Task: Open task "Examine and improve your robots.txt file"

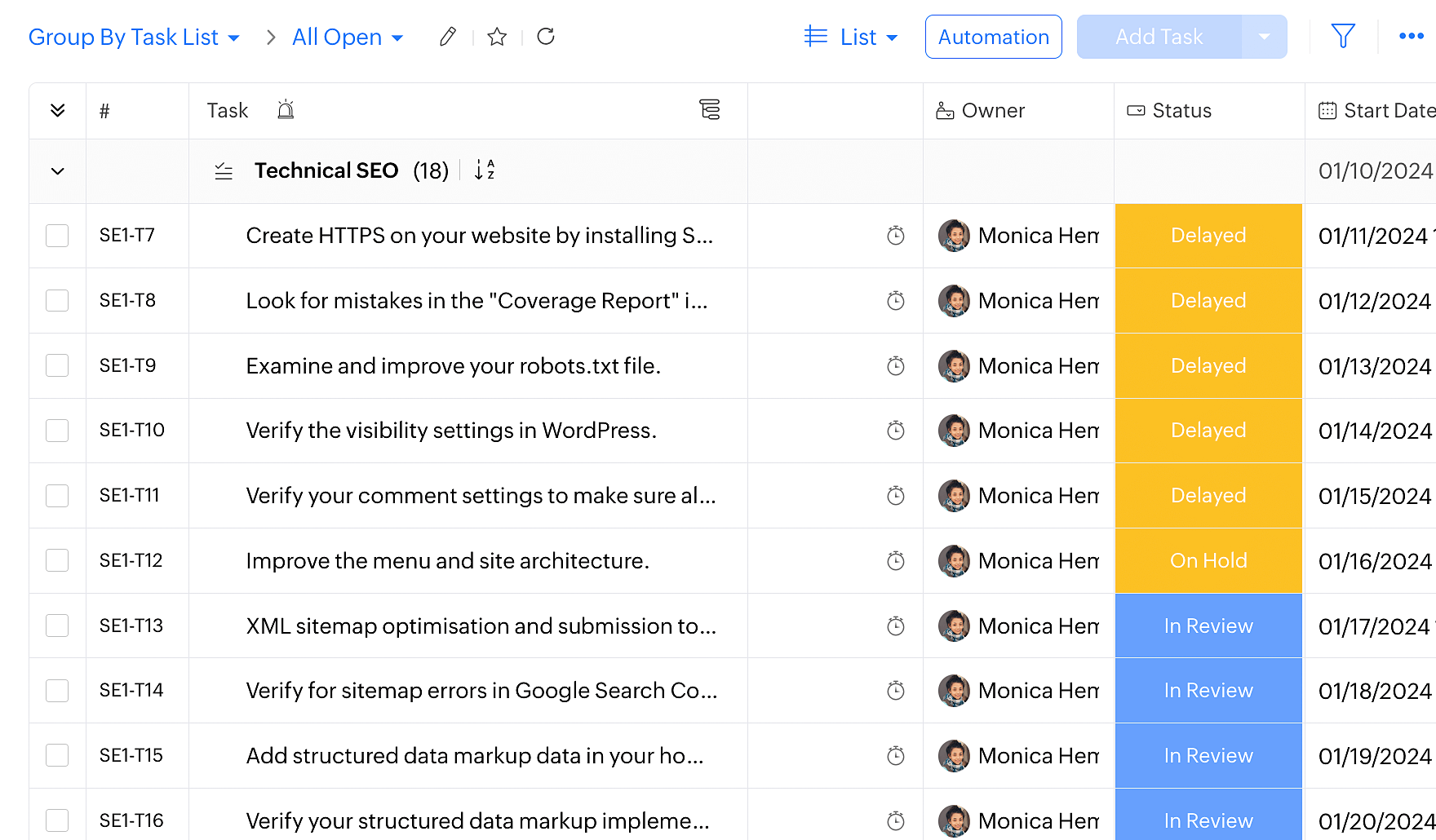Action: [453, 366]
